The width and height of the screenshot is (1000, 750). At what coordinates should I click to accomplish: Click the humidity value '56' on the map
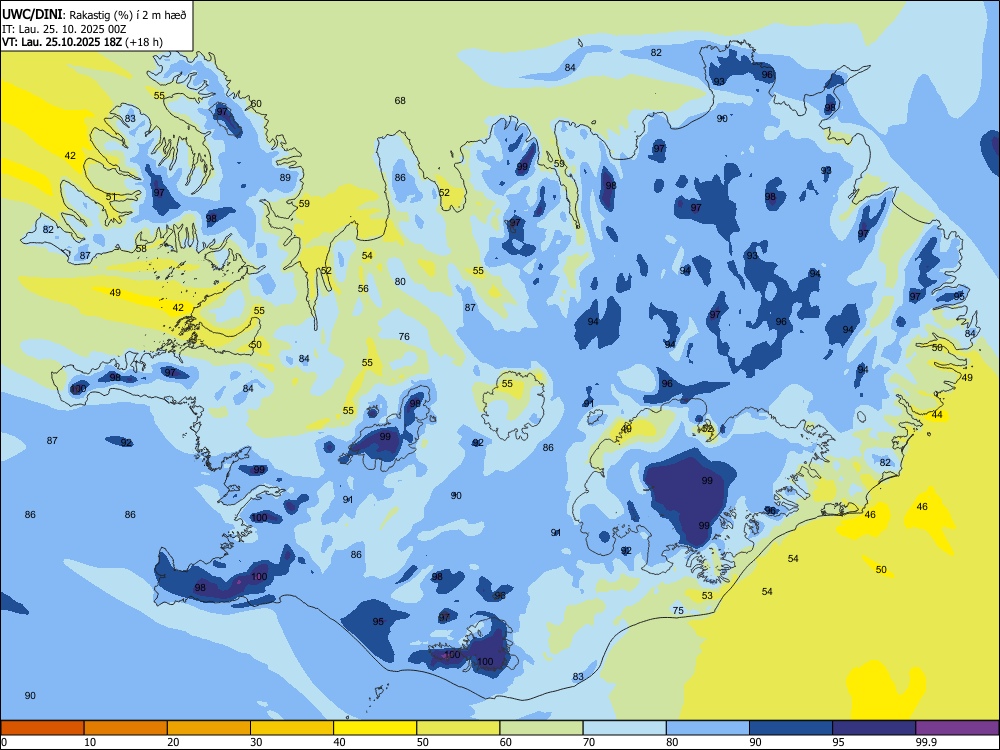[363, 288]
